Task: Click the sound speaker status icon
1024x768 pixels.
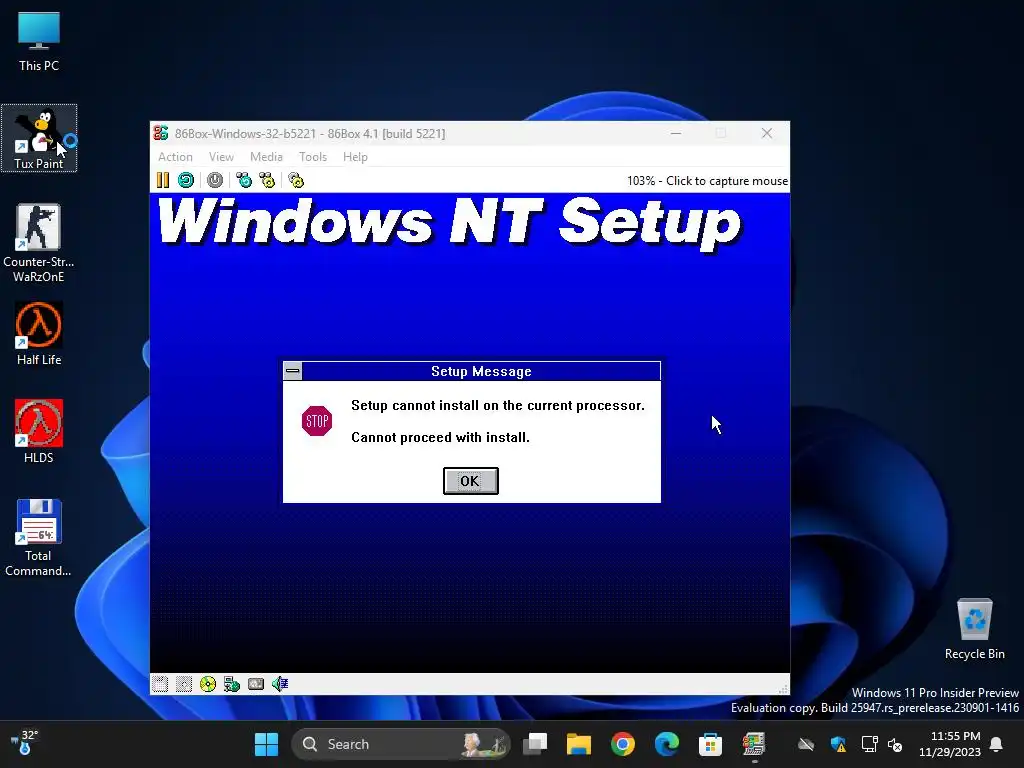Action: click(280, 684)
